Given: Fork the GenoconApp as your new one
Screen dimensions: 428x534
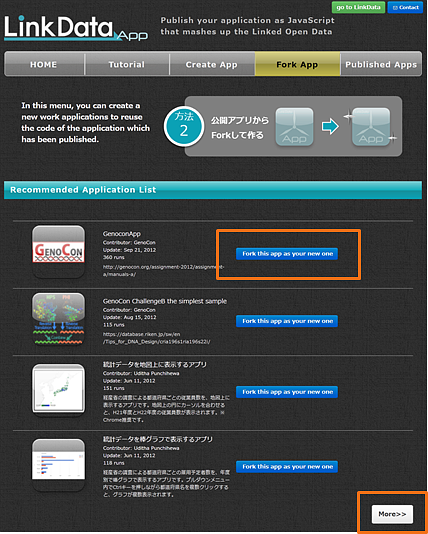Looking at the screenshot, I should [287, 254].
